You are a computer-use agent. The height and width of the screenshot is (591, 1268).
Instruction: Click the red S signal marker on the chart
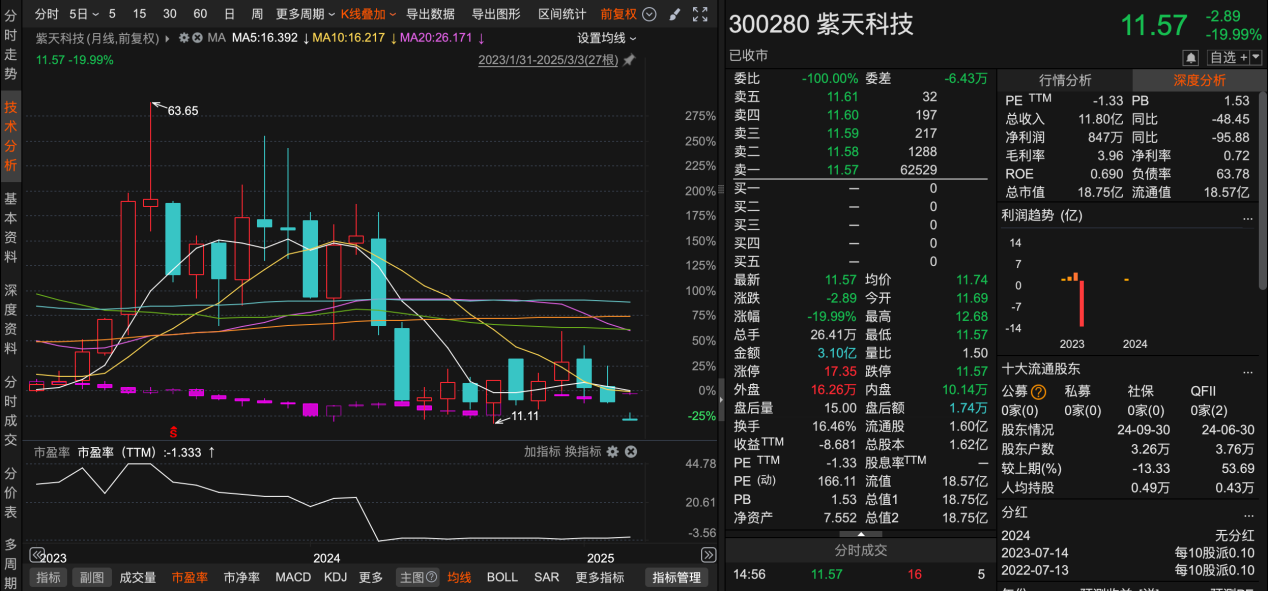pyautogui.click(x=174, y=432)
